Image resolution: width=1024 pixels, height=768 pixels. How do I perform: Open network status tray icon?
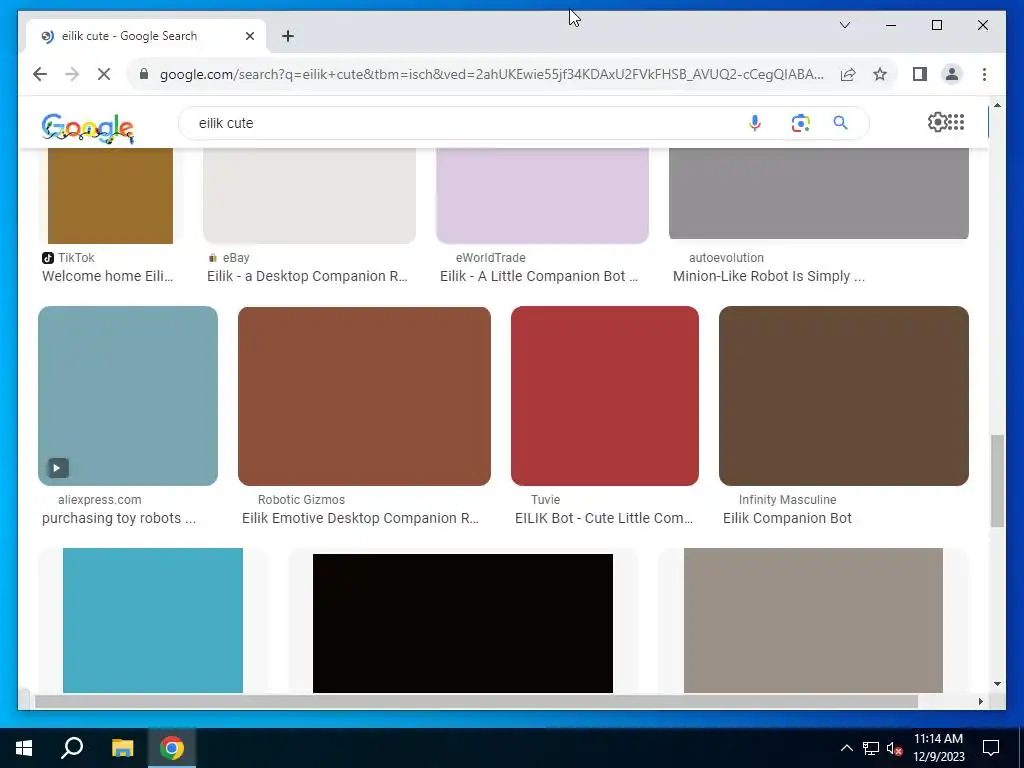click(871, 748)
